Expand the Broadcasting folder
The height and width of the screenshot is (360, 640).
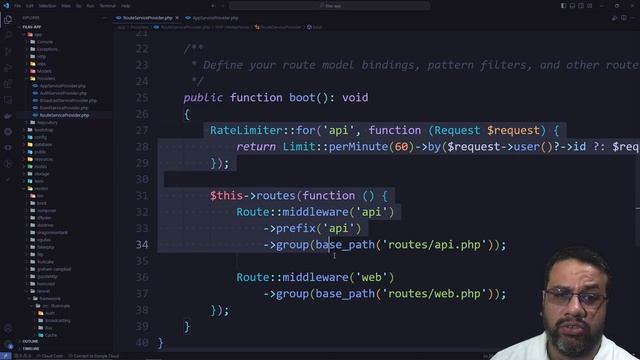pos(57,320)
